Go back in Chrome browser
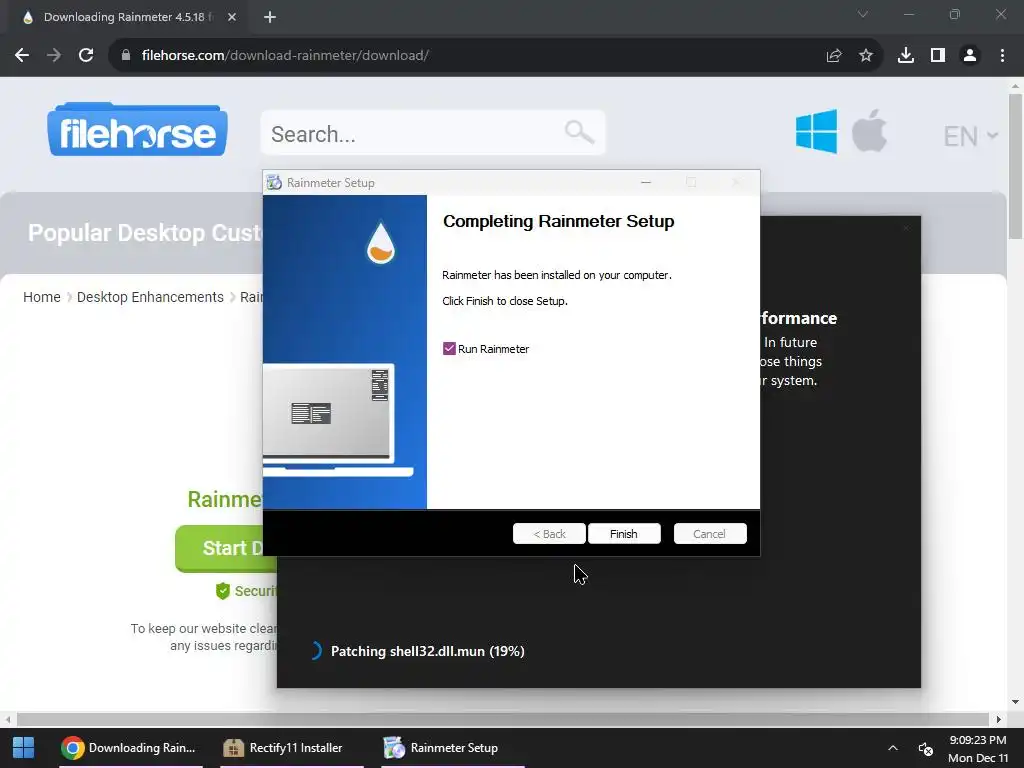Image resolution: width=1024 pixels, height=768 pixels. point(22,56)
